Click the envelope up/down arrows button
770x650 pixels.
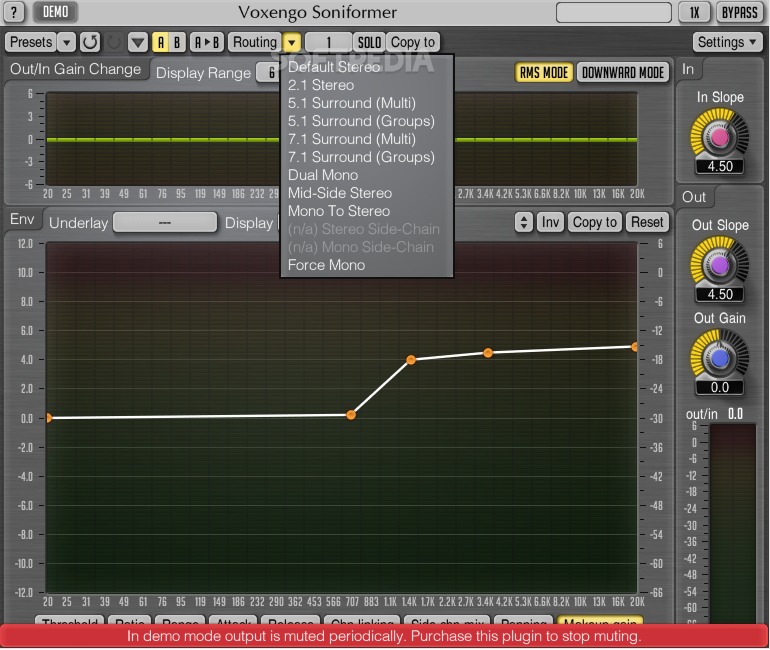524,222
